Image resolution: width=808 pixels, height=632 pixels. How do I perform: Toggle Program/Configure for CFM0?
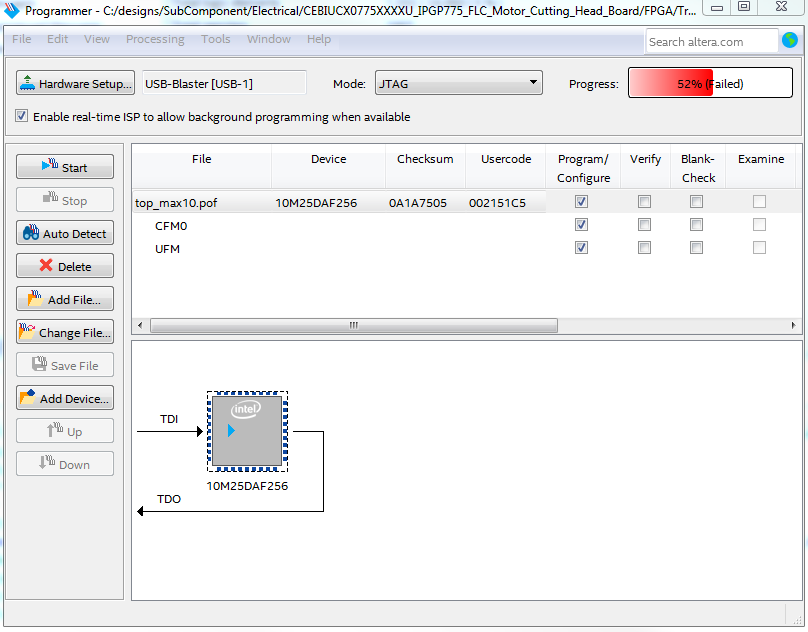click(x=581, y=225)
